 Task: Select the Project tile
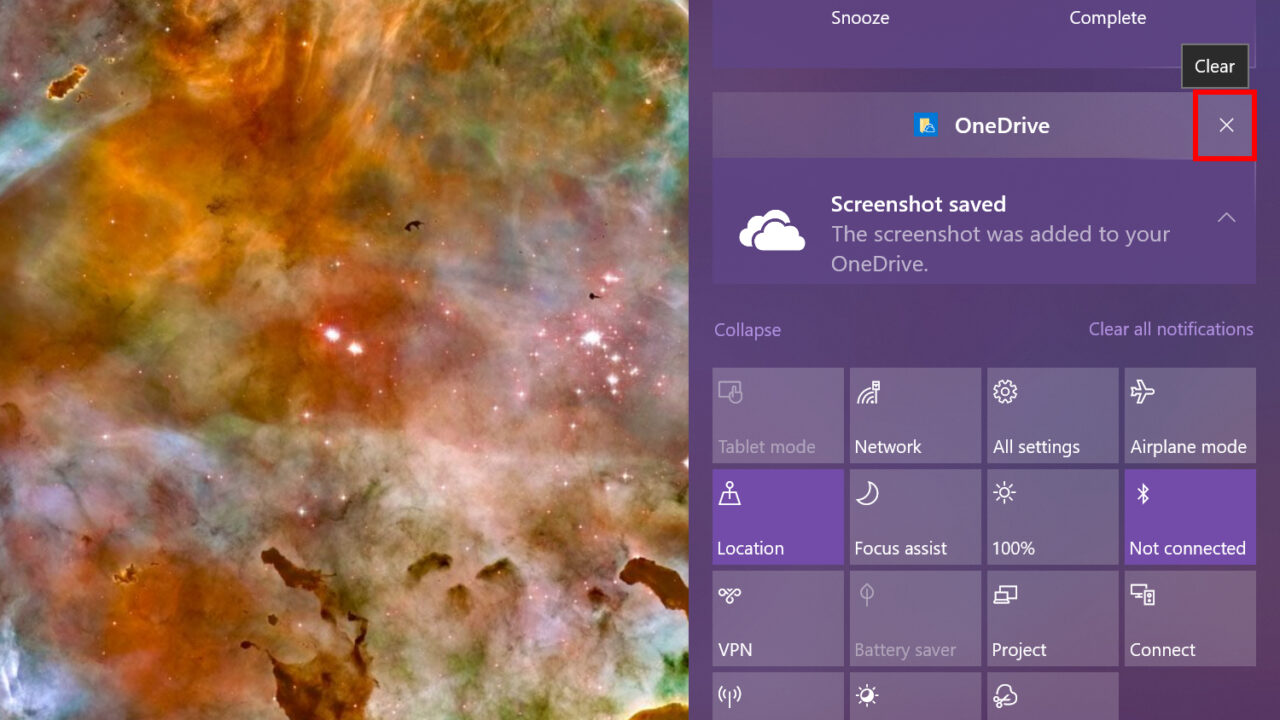pyautogui.click(x=1052, y=617)
